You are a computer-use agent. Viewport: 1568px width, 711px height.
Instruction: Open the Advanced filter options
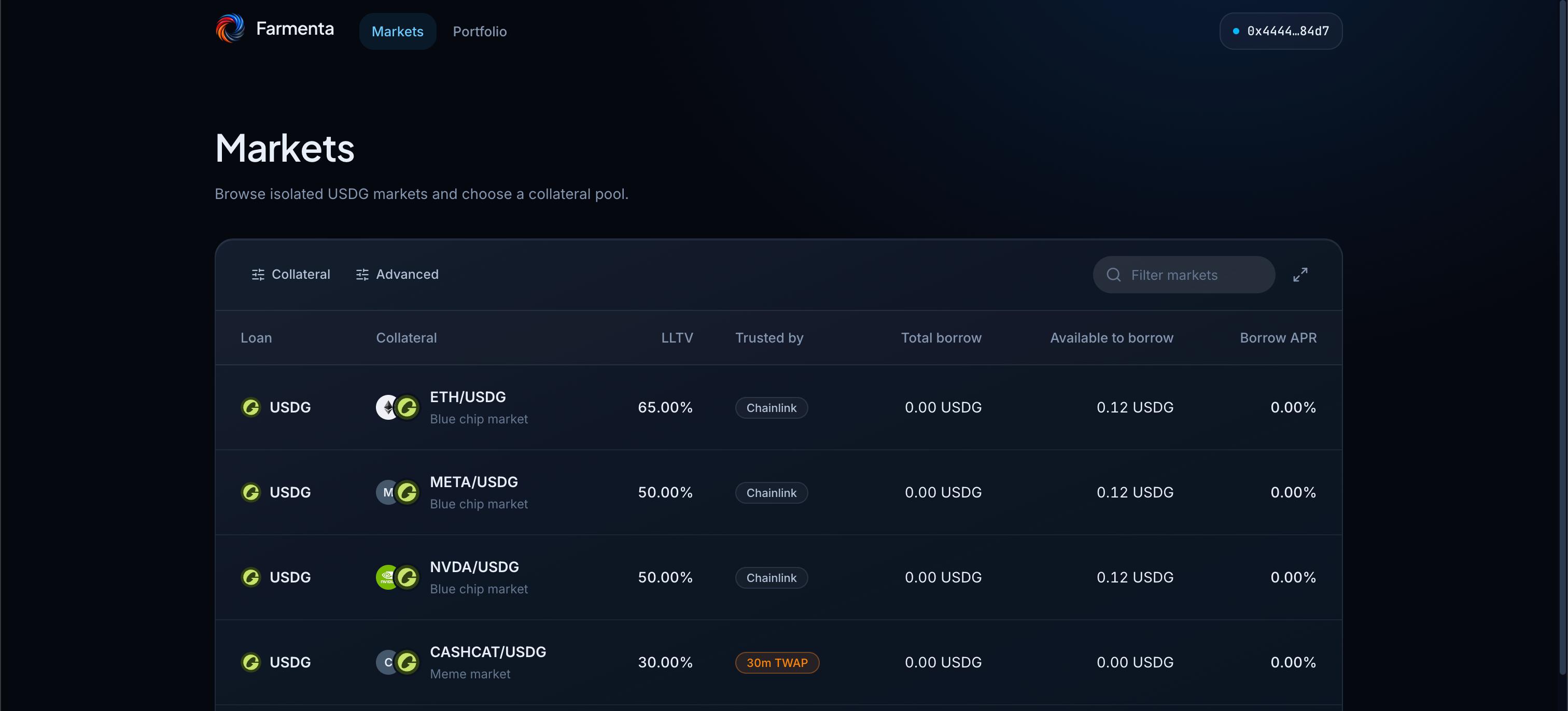[397, 274]
